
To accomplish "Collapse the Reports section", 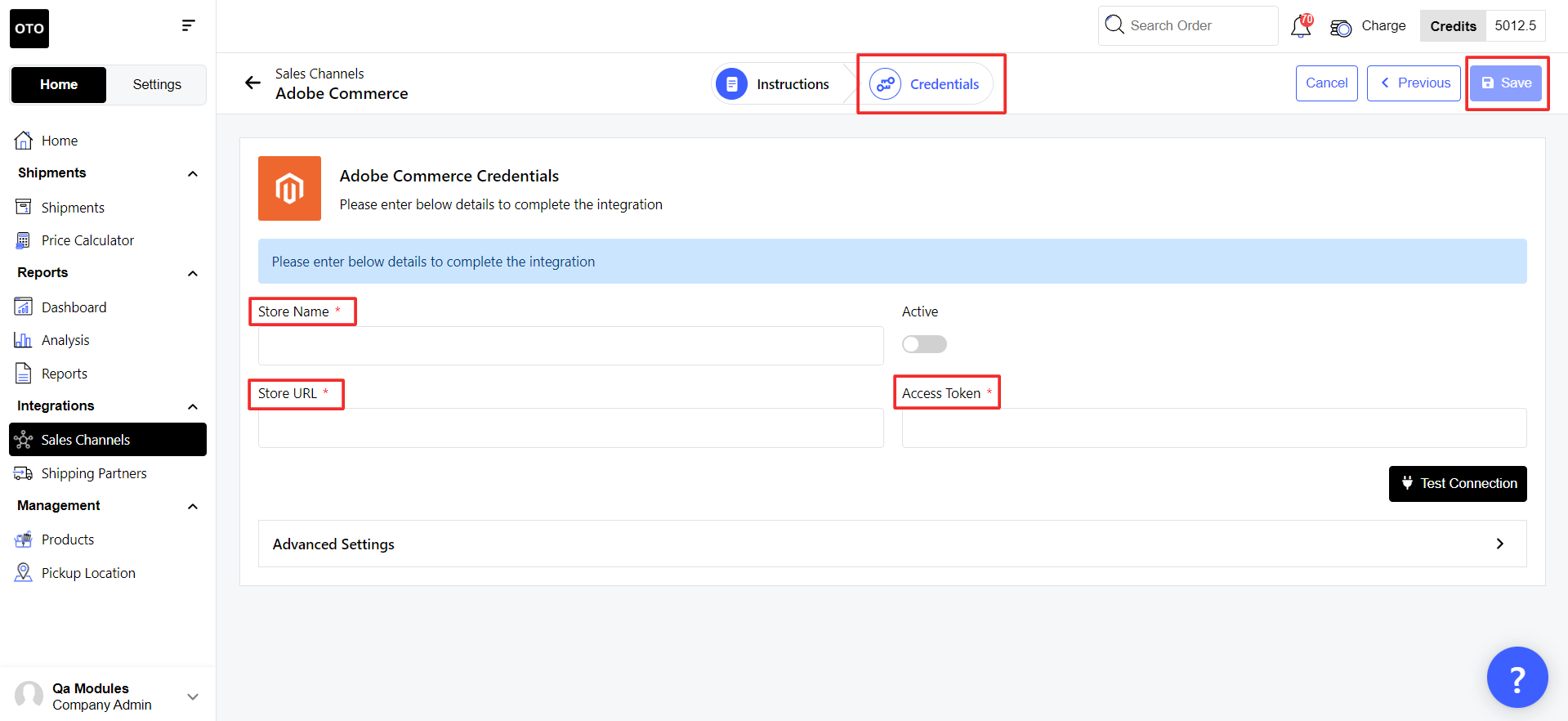I will (x=193, y=273).
